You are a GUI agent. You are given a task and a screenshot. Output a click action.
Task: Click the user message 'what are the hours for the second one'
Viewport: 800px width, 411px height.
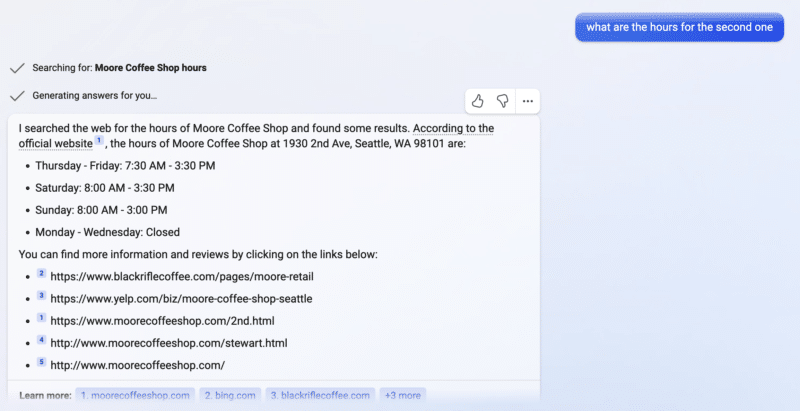click(680, 28)
